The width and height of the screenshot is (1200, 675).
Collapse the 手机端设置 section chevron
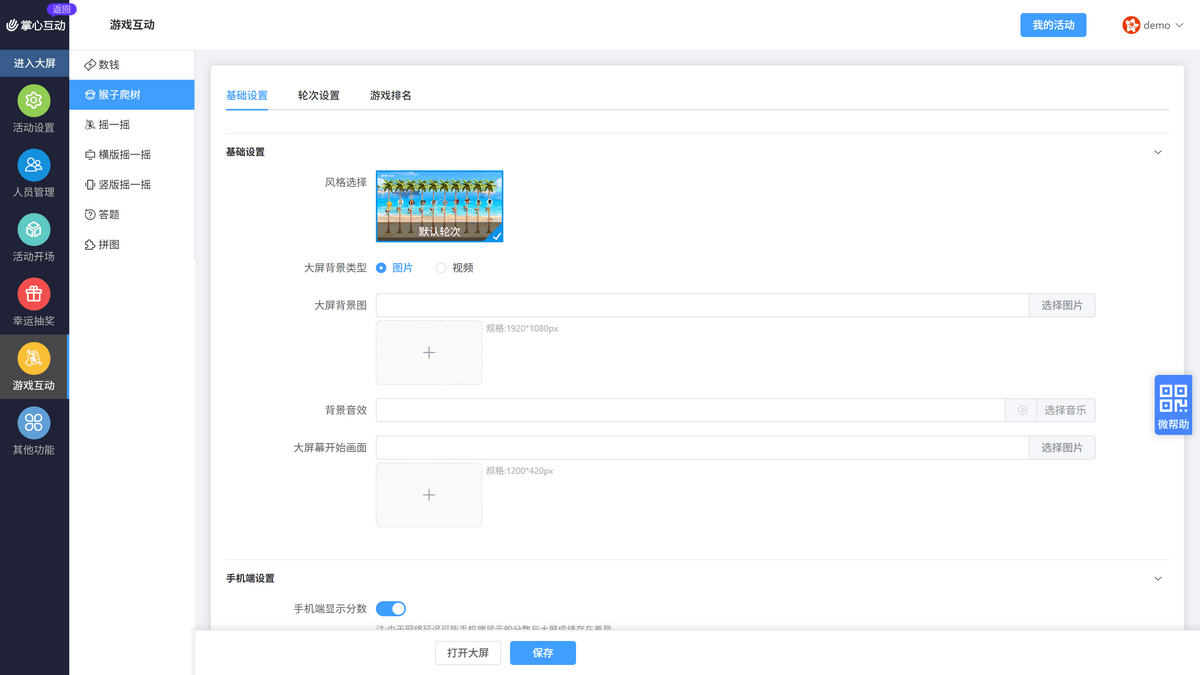(1158, 578)
